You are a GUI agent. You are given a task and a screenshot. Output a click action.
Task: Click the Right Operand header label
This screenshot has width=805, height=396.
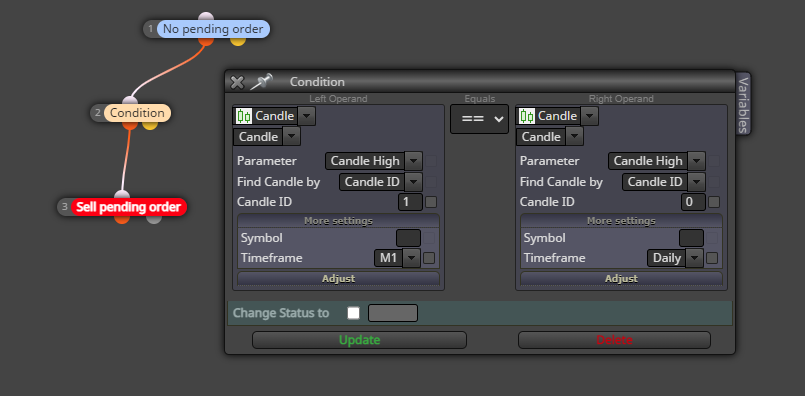(x=621, y=99)
